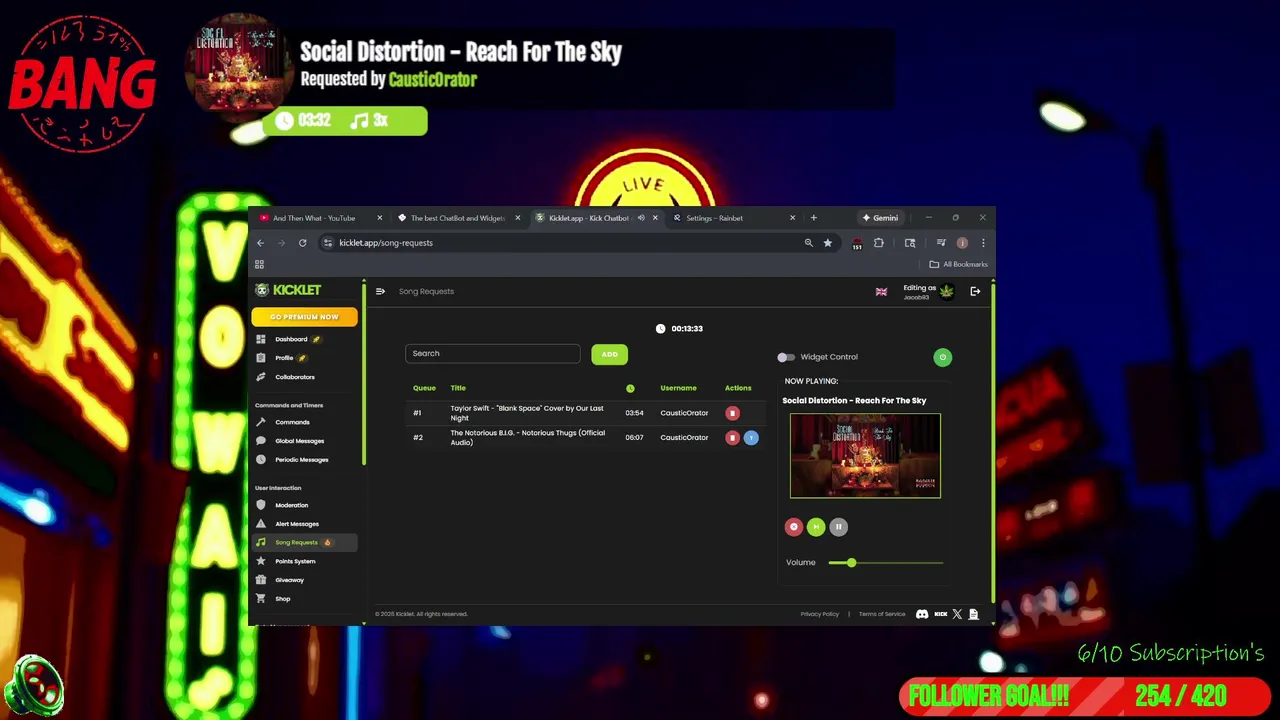Click the Gemini button in Chrome
This screenshot has height=720, width=1280.
pyautogui.click(x=880, y=218)
